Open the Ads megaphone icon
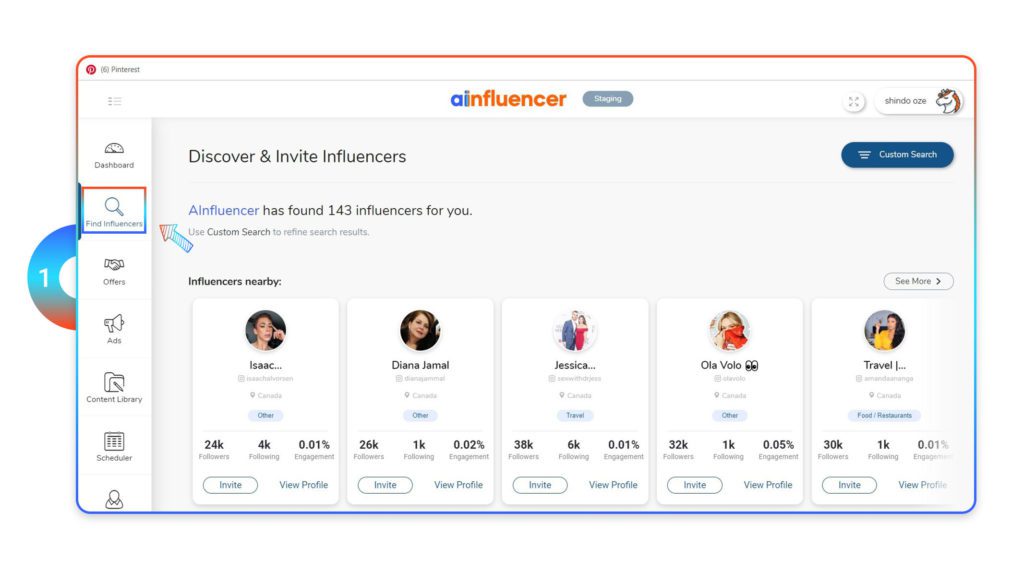Image resolution: width=1024 pixels, height=571 pixels. [114, 323]
